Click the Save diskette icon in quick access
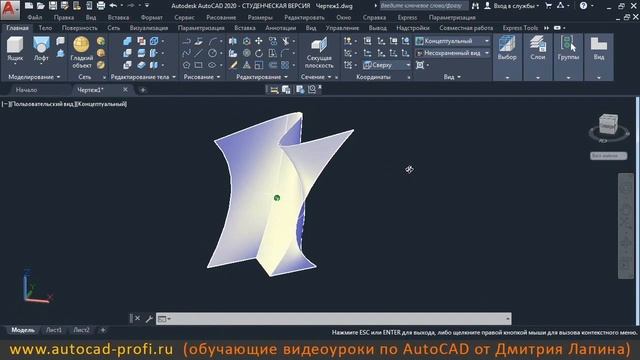Viewport: 640px width, 360px height. pyautogui.click(x=53, y=6)
